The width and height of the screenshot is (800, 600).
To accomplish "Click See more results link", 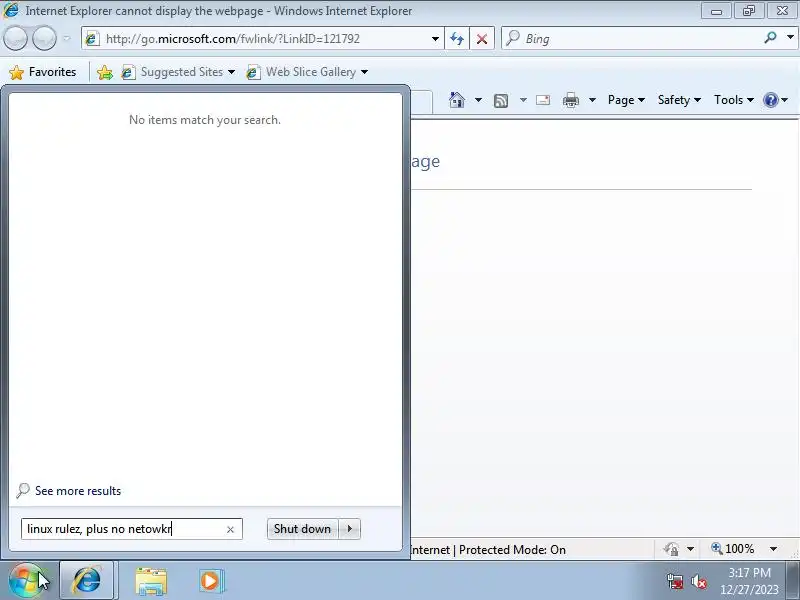I will [78, 491].
